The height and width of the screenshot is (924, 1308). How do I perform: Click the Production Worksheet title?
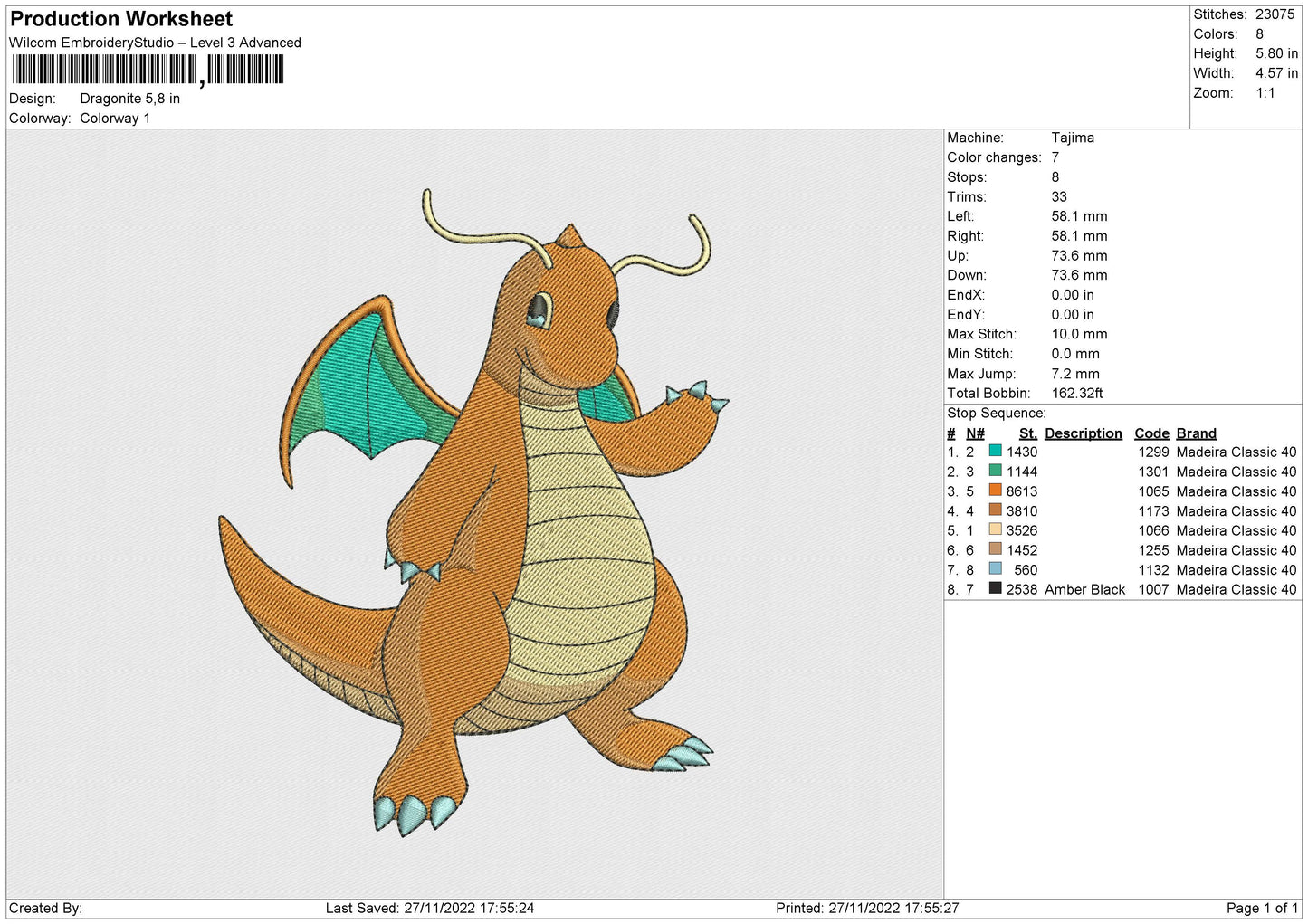pyautogui.click(x=121, y=19)
